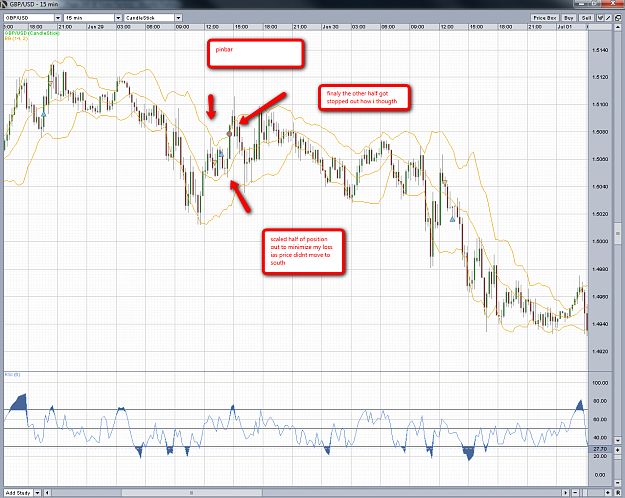Click the RSI panel scale handle beside 27.70
Screen dimensions: 625x498
point(618,450)
